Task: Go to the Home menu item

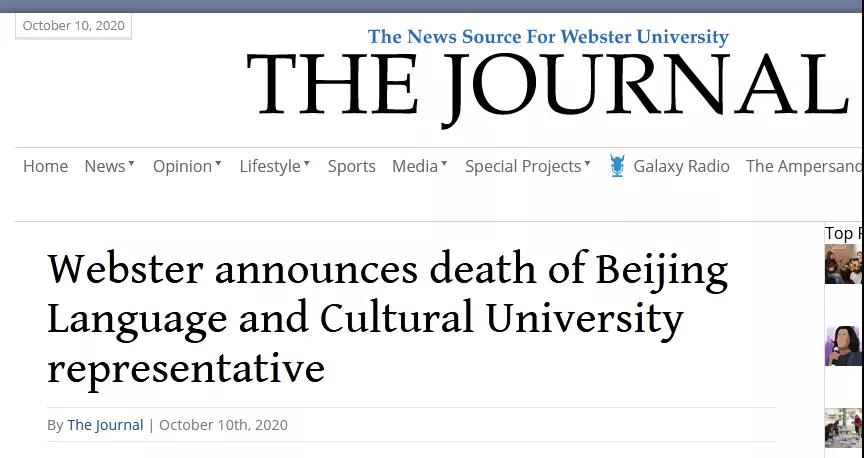Action: [x=45, y=166]
